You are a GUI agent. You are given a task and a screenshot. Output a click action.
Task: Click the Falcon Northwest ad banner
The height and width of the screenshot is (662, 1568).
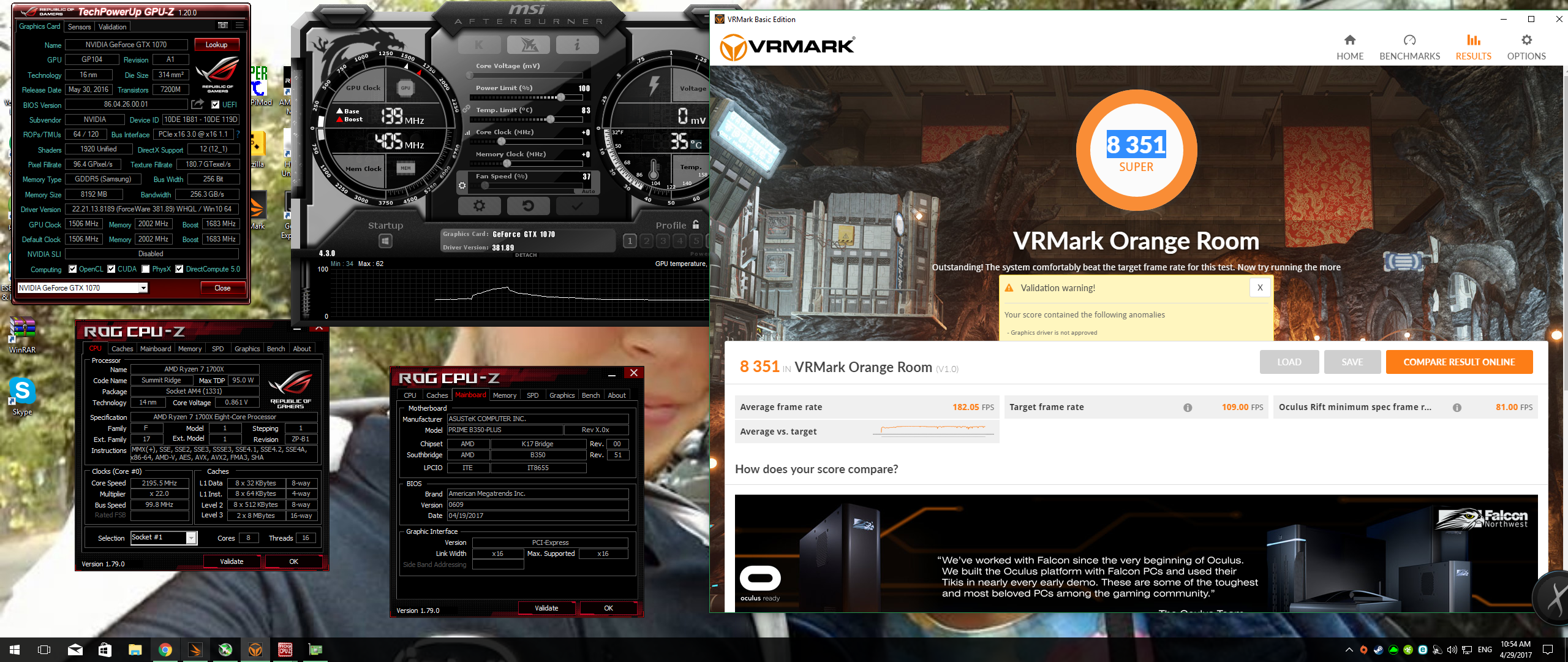(1136, 553)
